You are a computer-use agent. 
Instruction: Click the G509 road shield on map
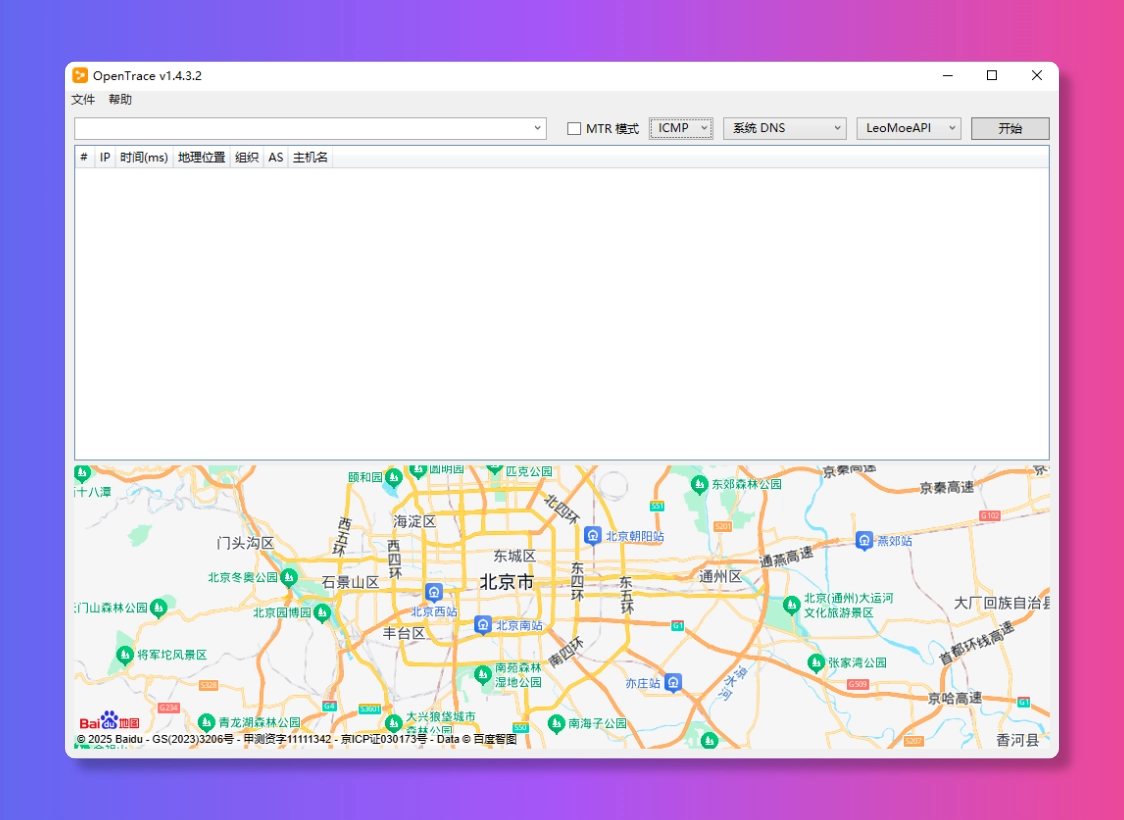[x=858, y=685]
